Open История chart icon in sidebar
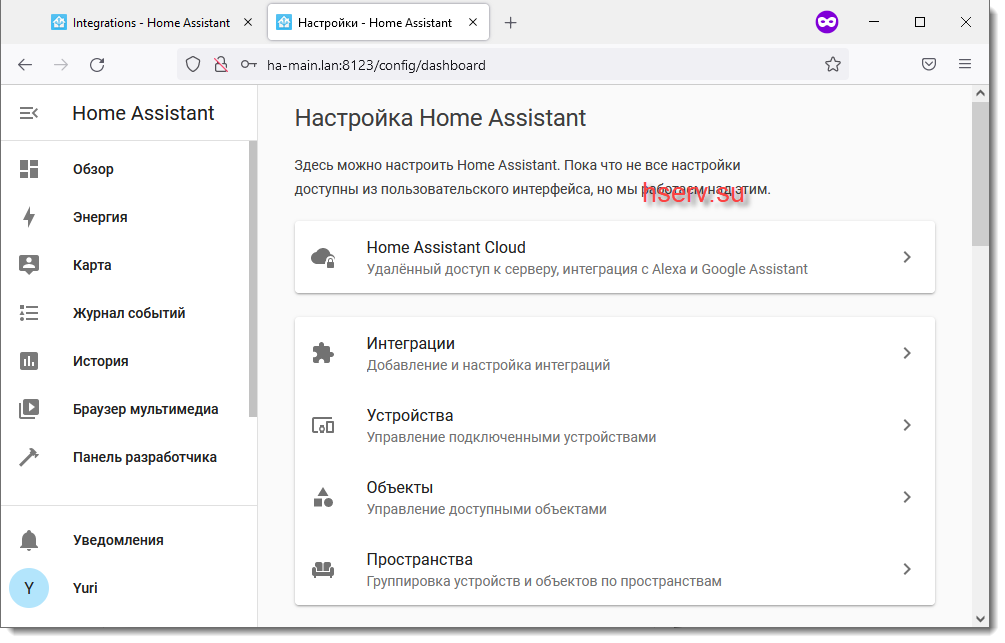The width and height of the screenshot is (1005, 643). point(29,361)
